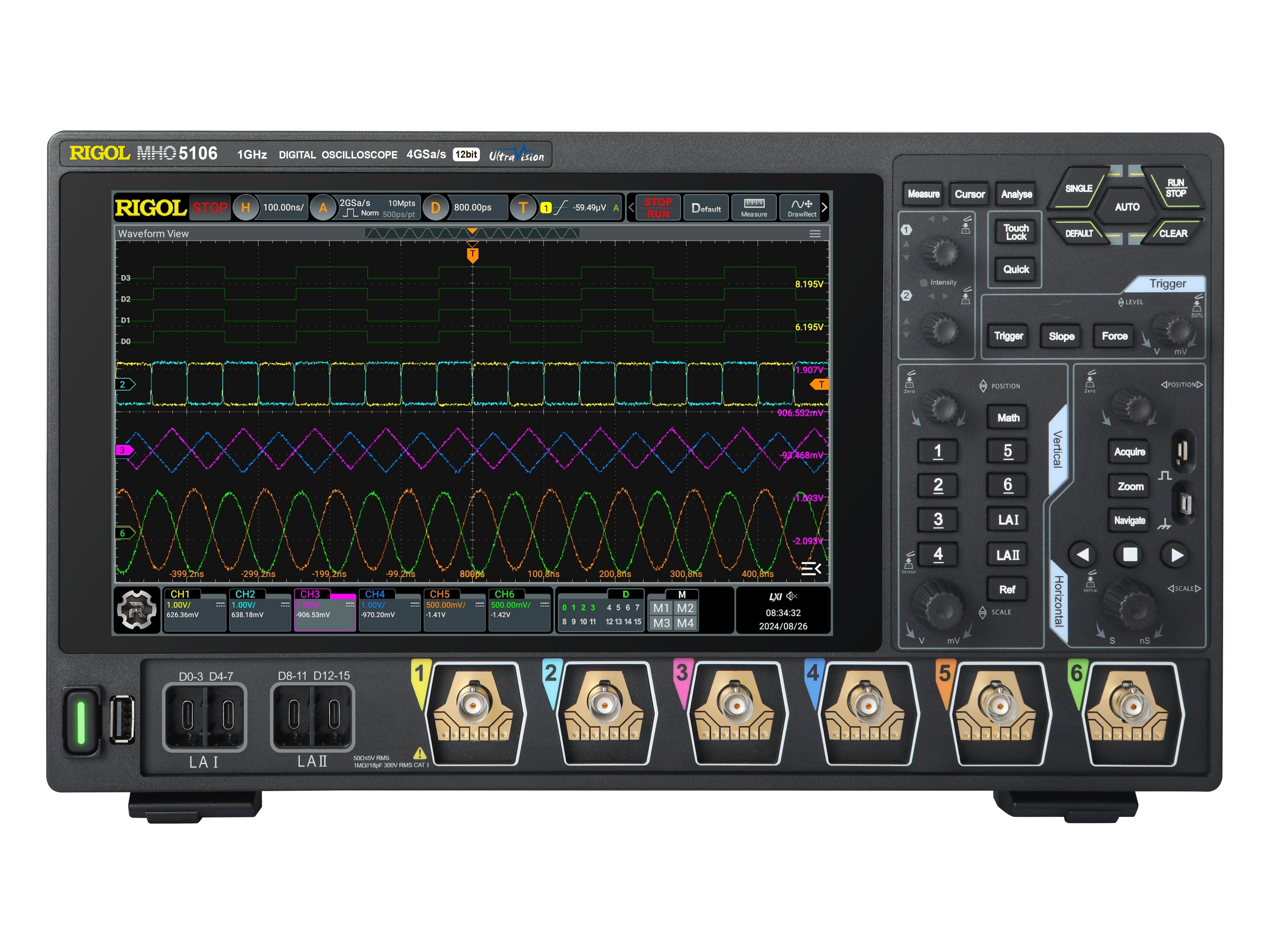
Task: Tap the yellow trigger source 1 badge
Action: click(x=546, y=208)
